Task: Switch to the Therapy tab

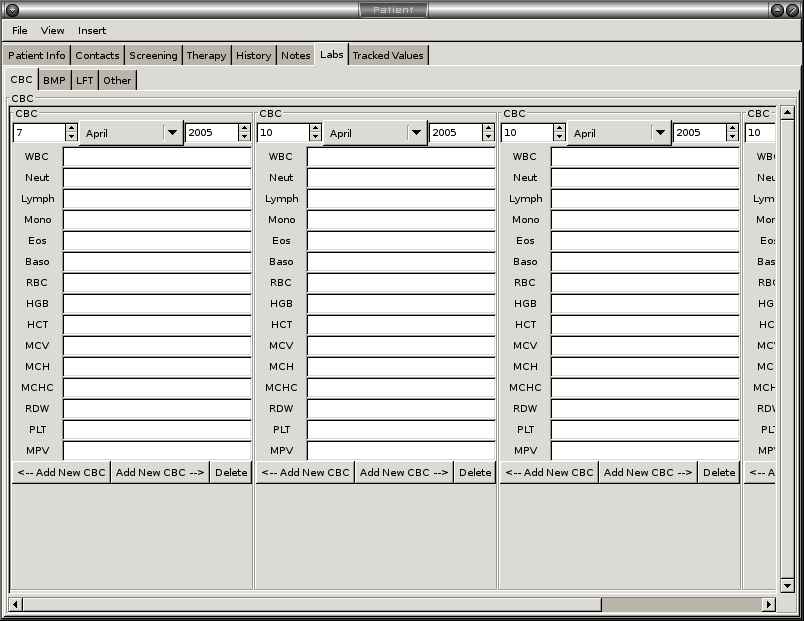Action: point(206,55)
